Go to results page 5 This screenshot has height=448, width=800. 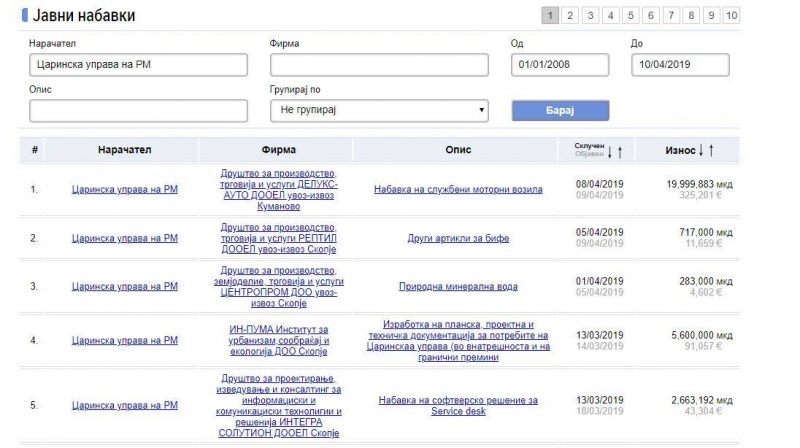coord(630,15)
